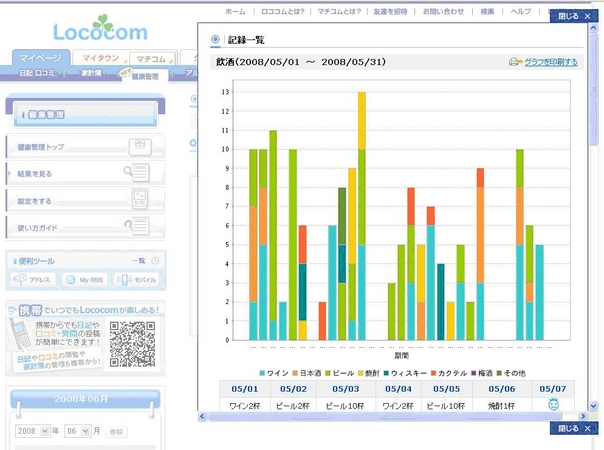Close the popup using top 閉じる button
The image size is (604, 450).
pyautogui.click(x=573, y=17)
